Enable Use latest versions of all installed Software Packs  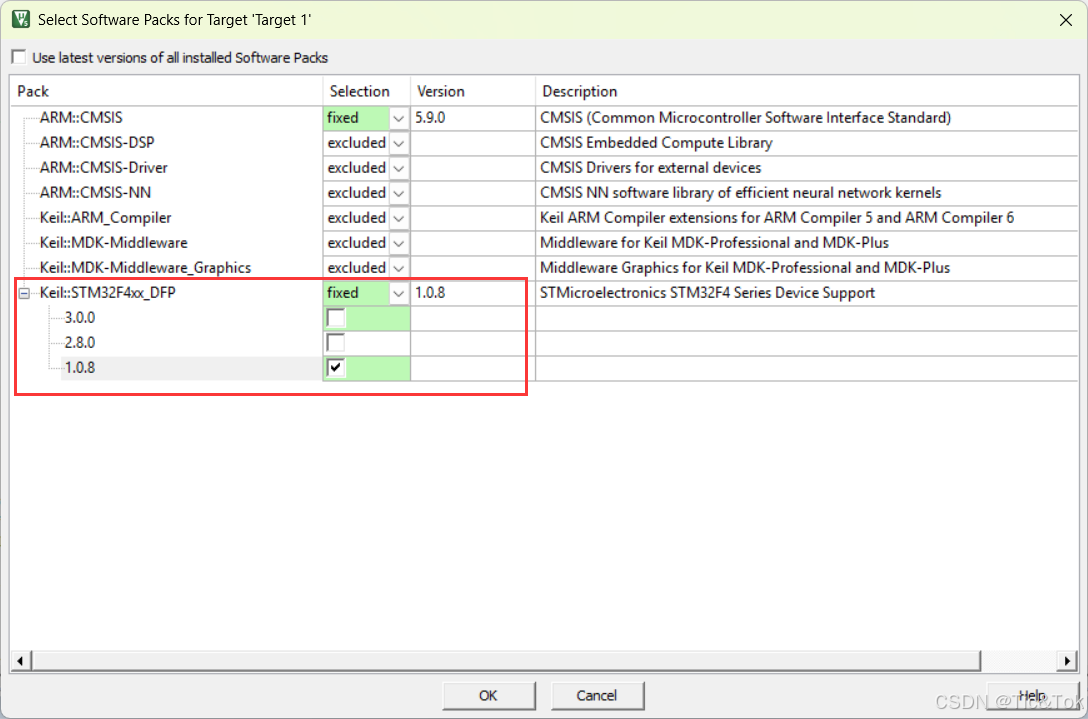(x=19, y=58)
